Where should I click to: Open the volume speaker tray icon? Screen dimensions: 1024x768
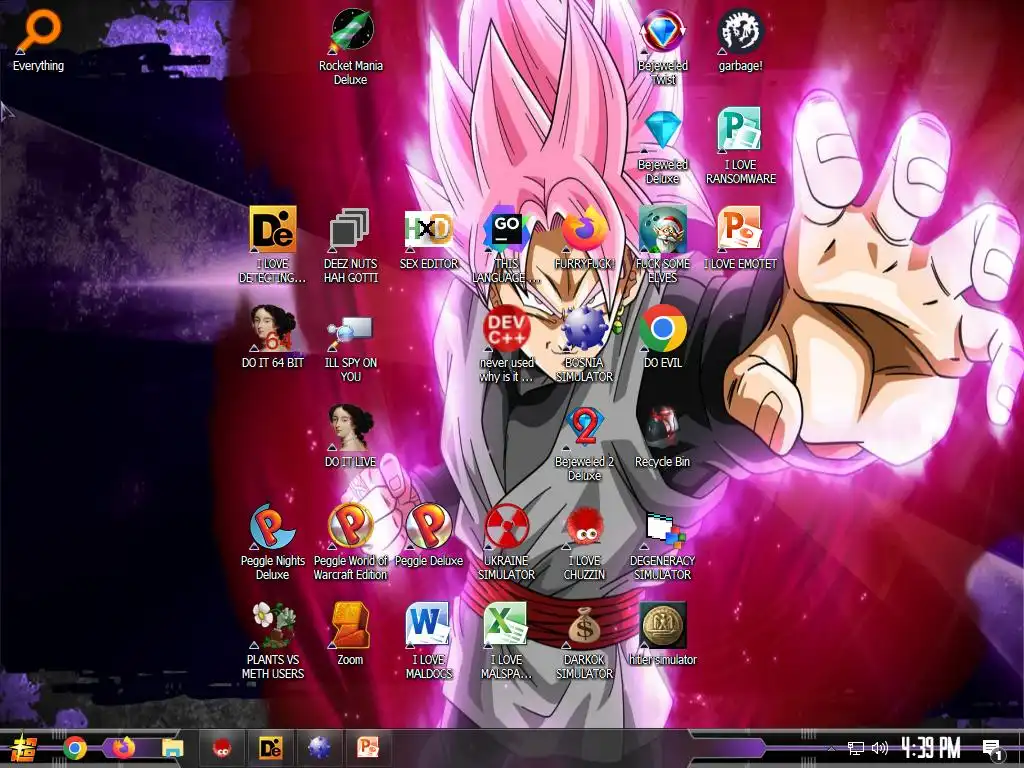(880, 748)
